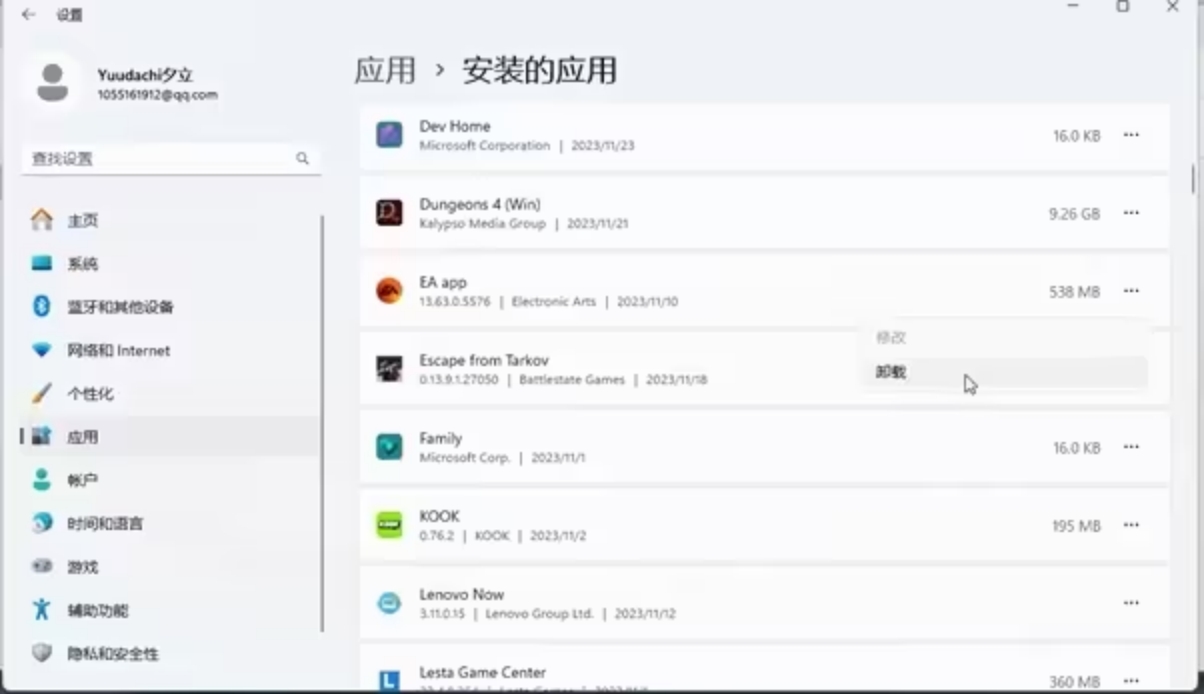
Task: Open the three-dot menu for Lenovo Now
Action: (1131, 603)
